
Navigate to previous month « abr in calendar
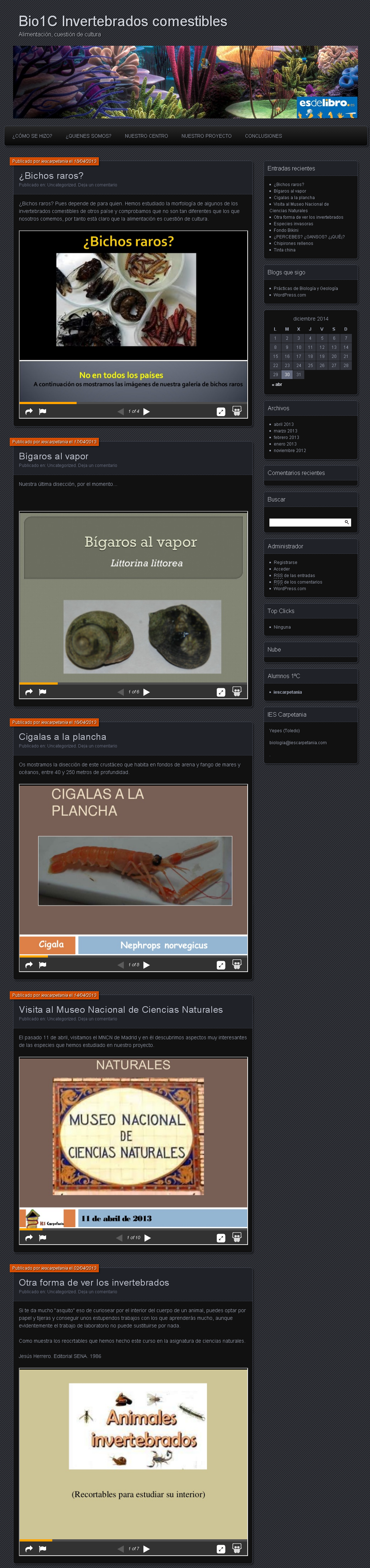click(x=277, y=385)
